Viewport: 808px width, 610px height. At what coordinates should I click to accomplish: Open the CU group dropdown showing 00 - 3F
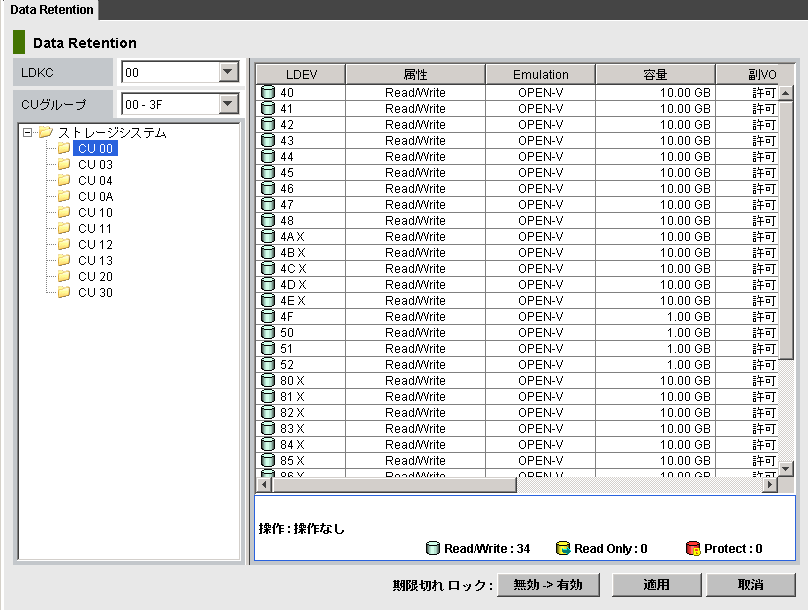pos(228,104)
